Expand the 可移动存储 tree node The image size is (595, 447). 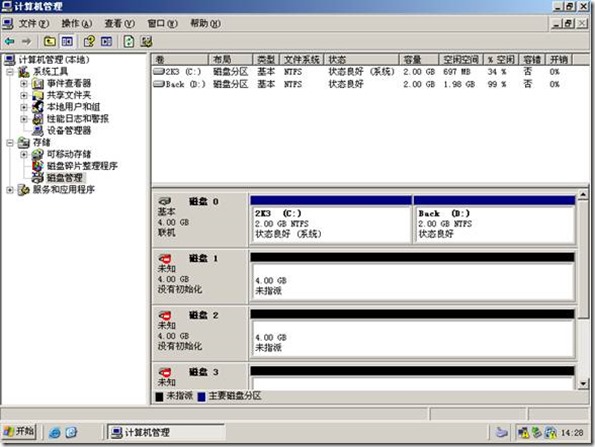click(x=24, y=154)
